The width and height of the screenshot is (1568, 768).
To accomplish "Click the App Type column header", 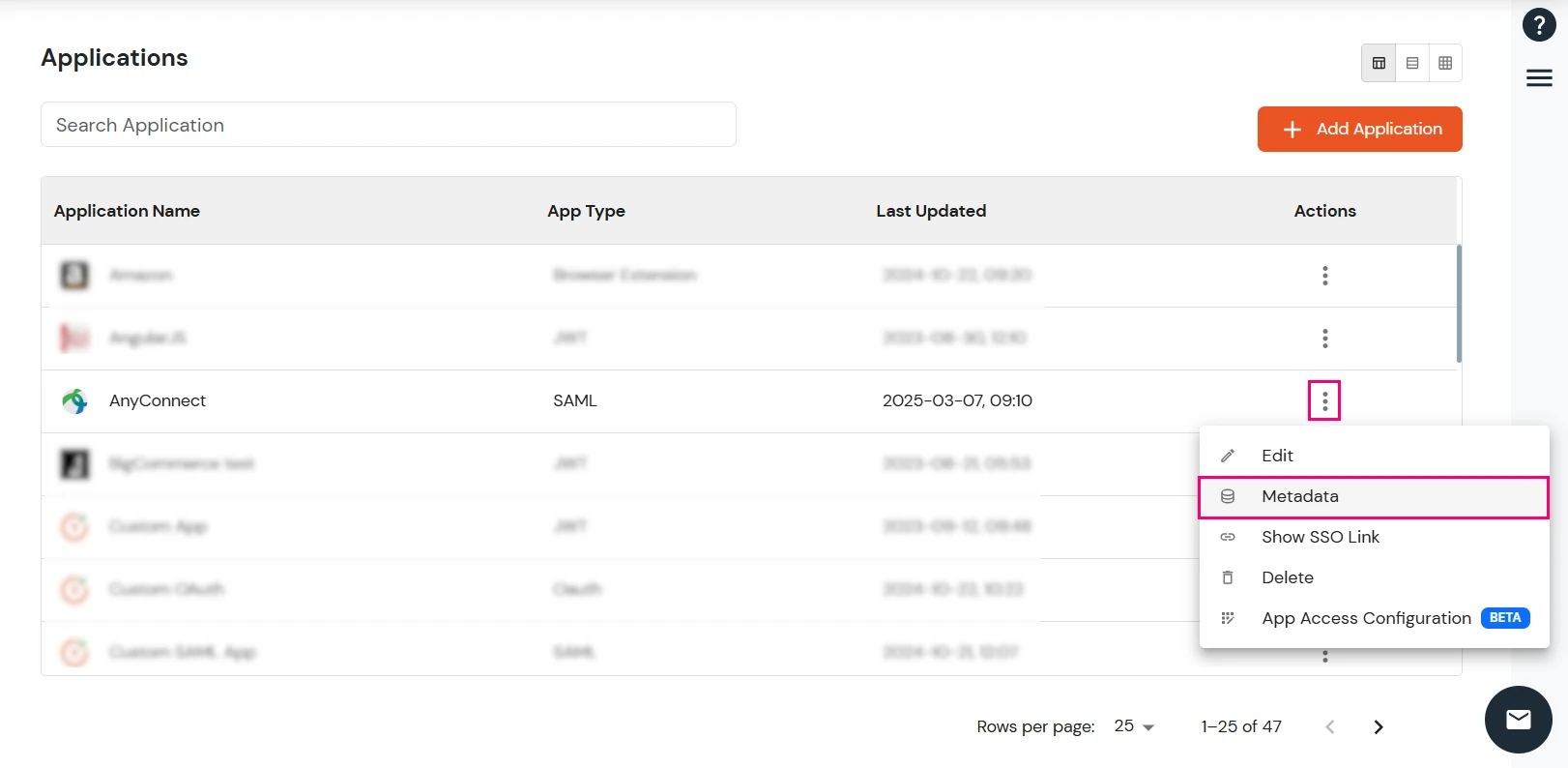I will [586, 211].
